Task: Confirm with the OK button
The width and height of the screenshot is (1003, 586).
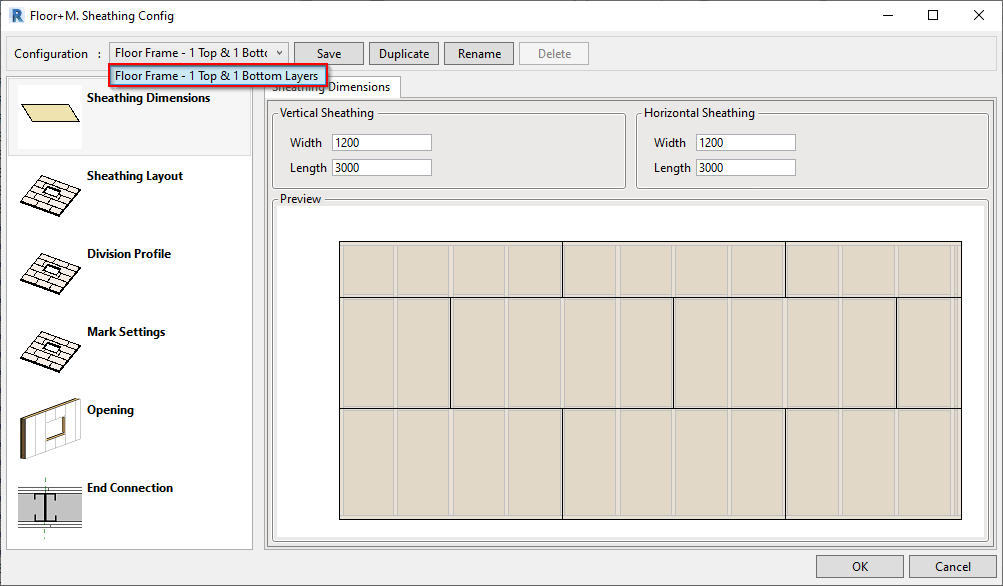Action: [x=859, y=567]
